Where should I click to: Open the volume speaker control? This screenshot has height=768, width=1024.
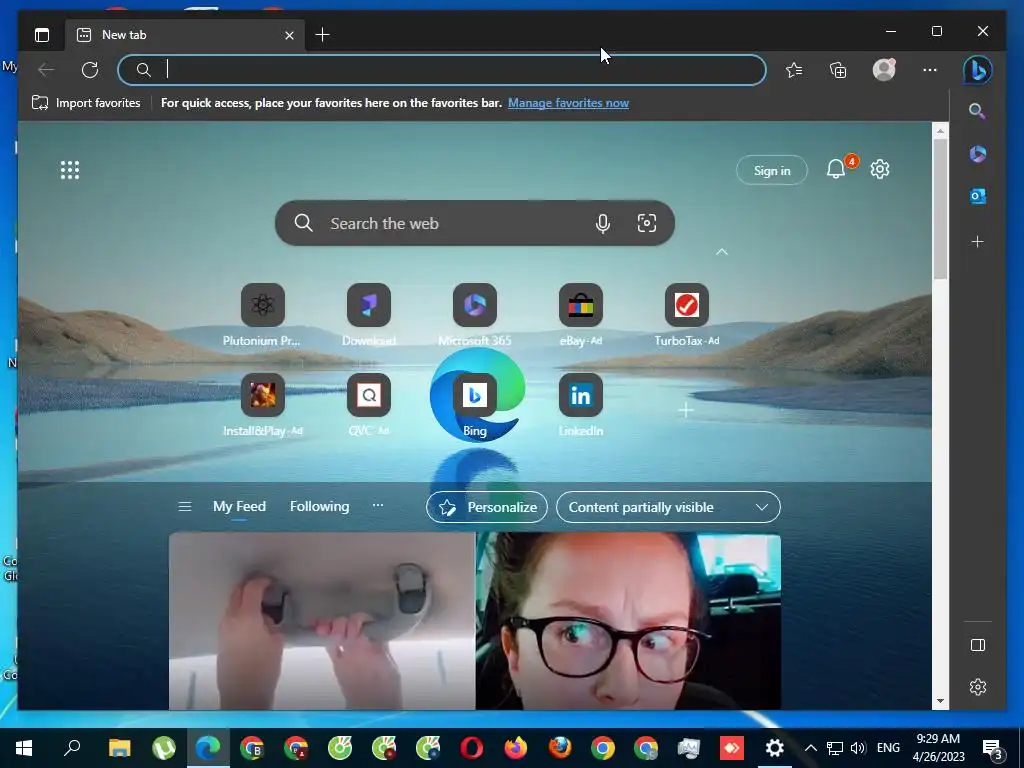[858, 748]
